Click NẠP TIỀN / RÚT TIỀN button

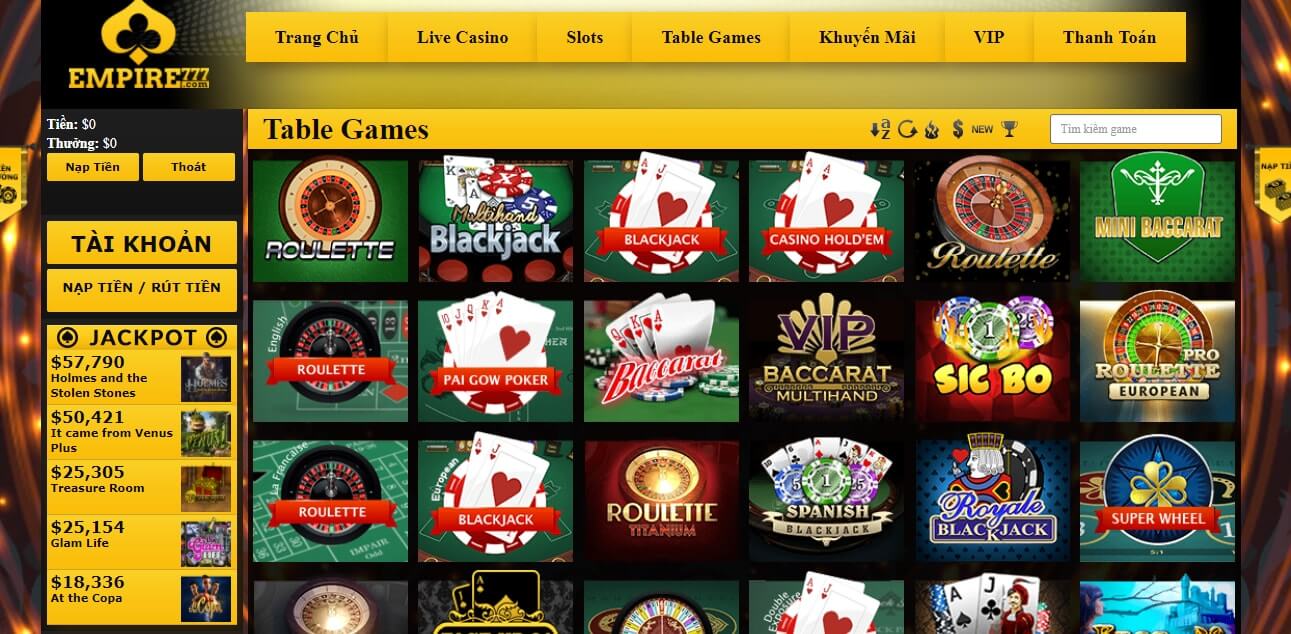click(x=142, y=288)
